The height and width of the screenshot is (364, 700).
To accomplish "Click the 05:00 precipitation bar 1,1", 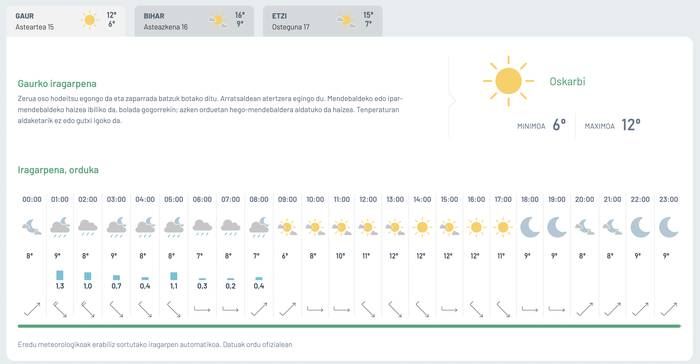I will click(x=174, y=276).
